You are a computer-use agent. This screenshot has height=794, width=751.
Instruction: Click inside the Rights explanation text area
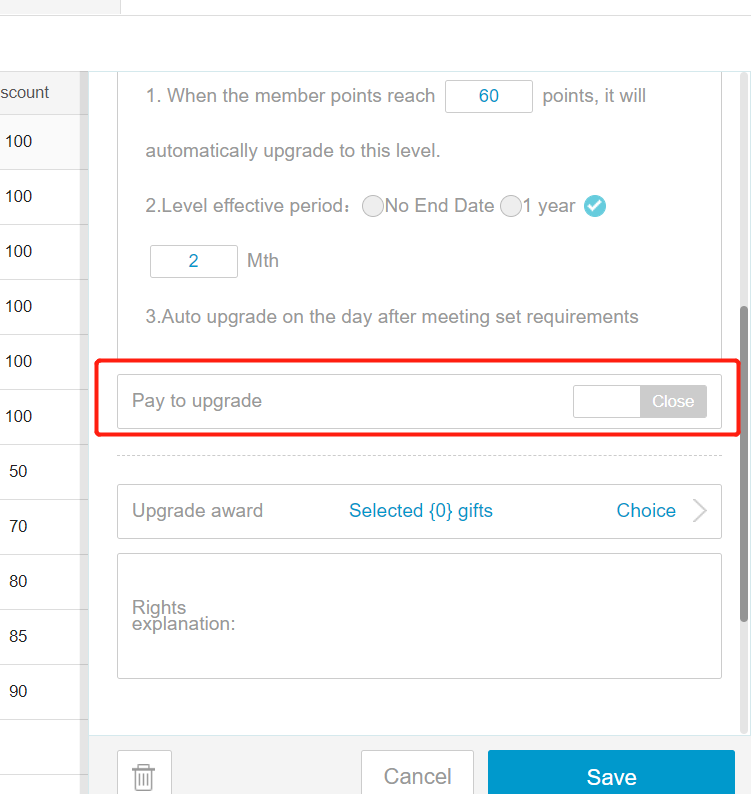click(419, 616)
